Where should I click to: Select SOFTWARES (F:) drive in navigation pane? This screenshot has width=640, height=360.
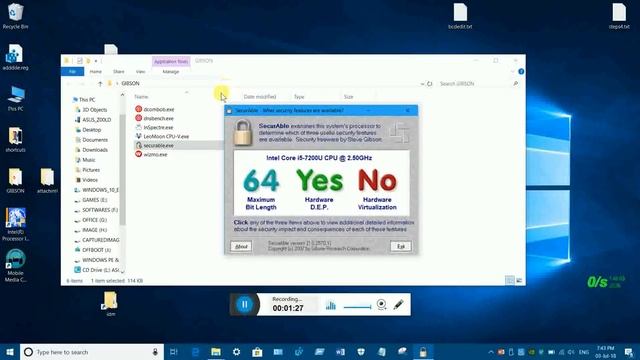click(x=96, y=210)
